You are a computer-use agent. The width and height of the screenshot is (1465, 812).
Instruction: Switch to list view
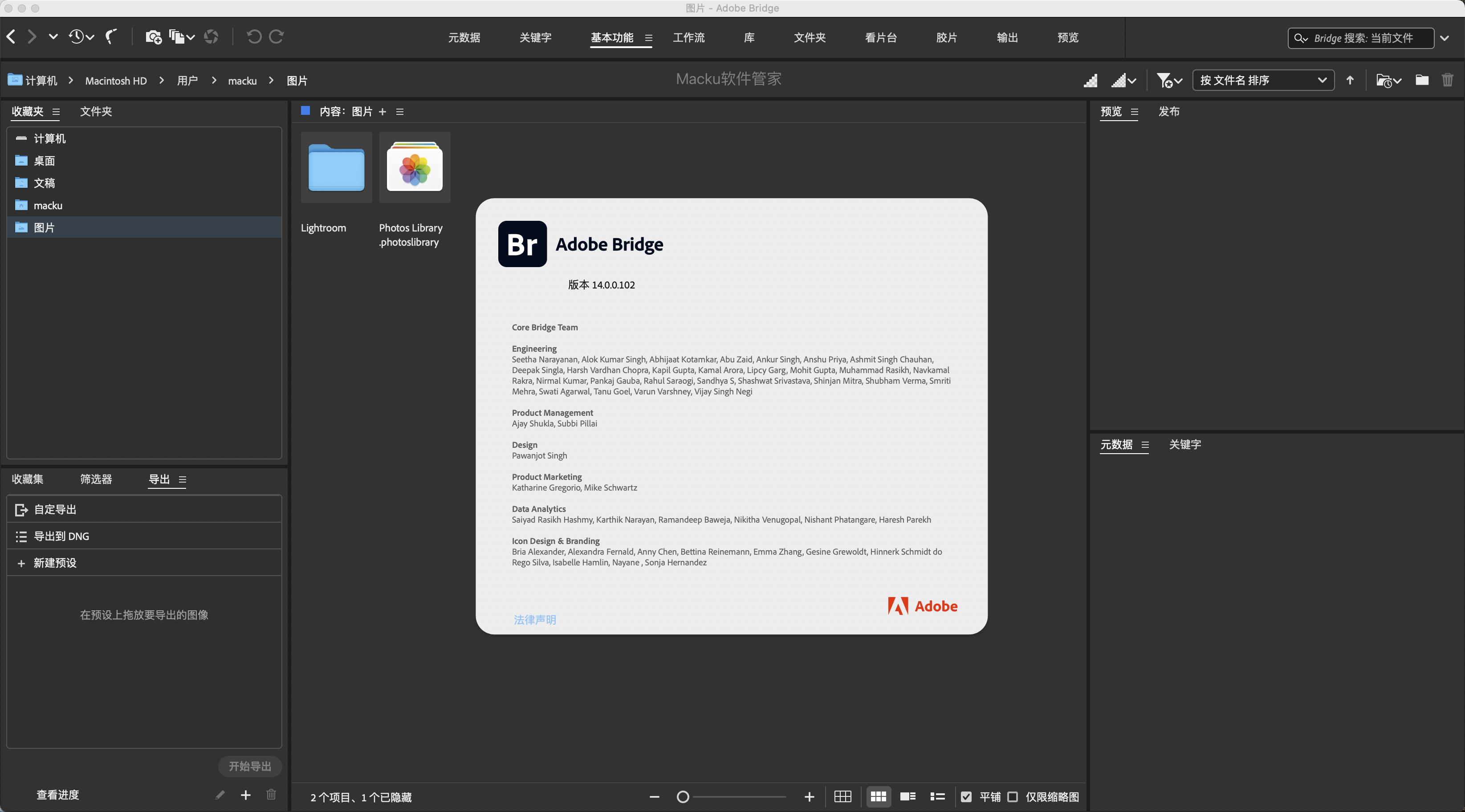(937, 797)
